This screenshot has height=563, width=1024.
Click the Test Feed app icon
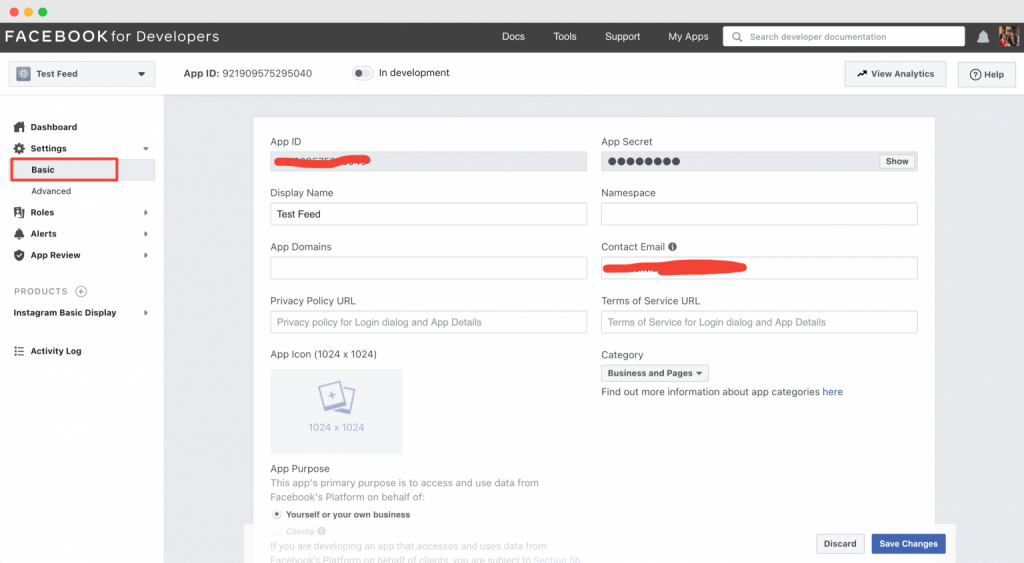(24, 74)
